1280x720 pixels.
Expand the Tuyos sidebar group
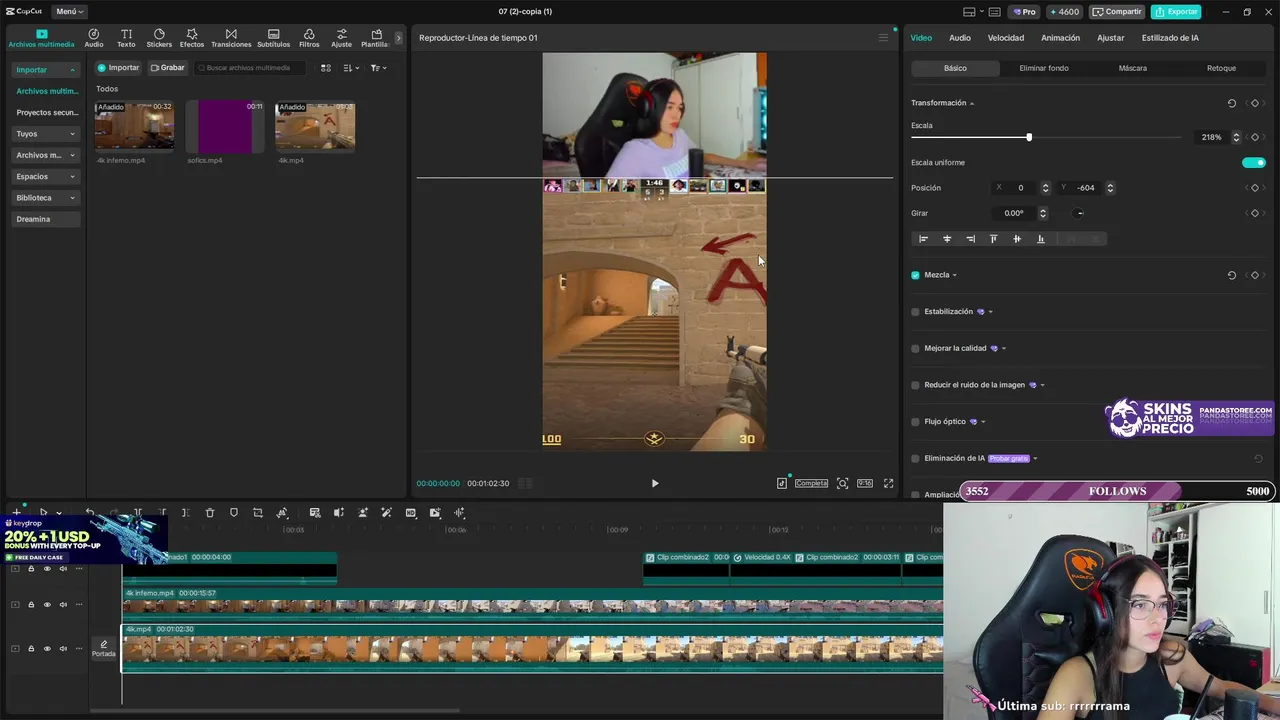coord(72,134)
